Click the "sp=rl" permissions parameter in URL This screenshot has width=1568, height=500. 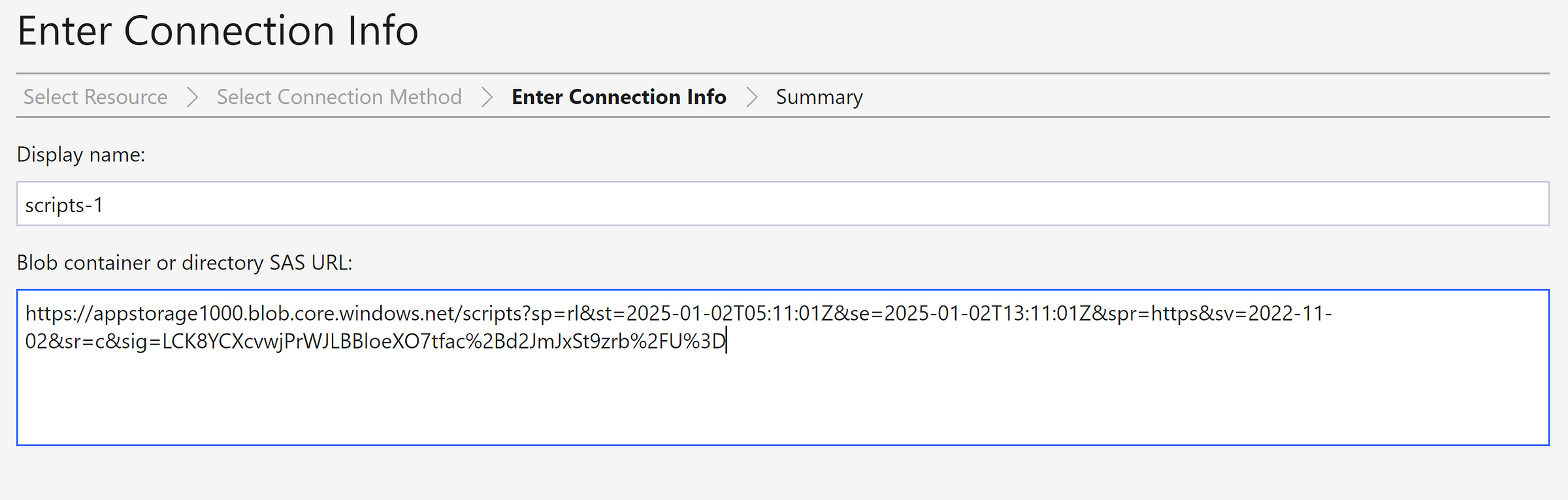pos(555,314)
